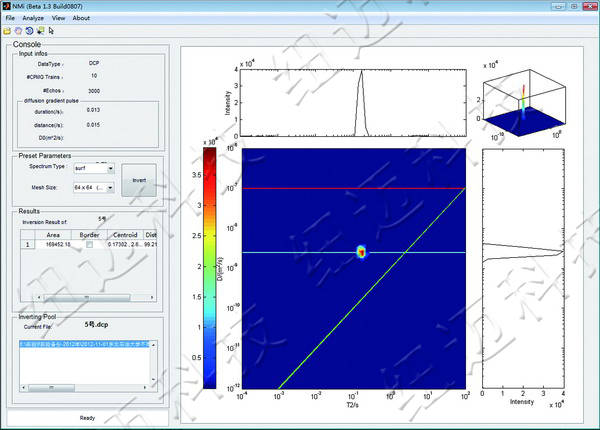600x430 pixels.
Task: Open the File menu
Action: pos(10,18)
